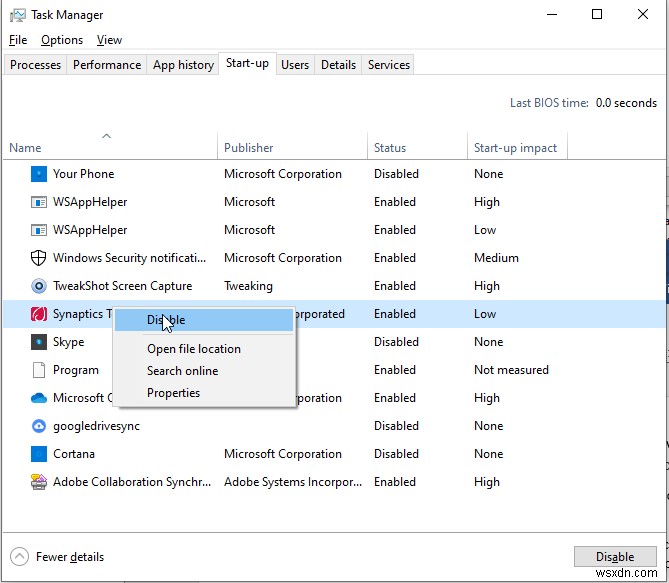Screen dimensions: 669x583
Task: Choose Properties in the context menu
Action: tap(204, 393)
